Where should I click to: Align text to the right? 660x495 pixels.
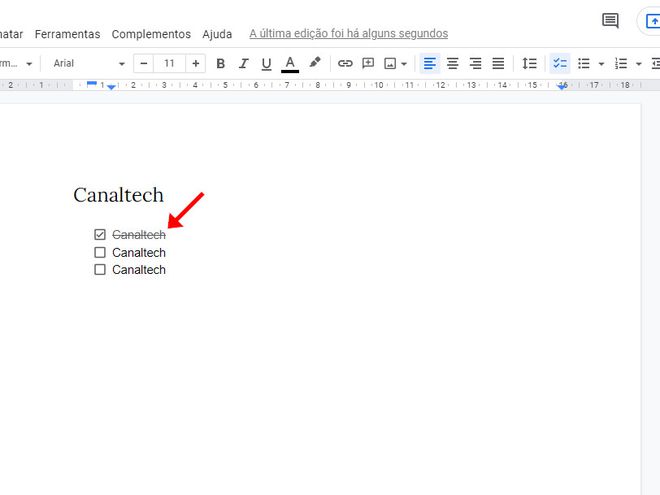pos(476,64)
